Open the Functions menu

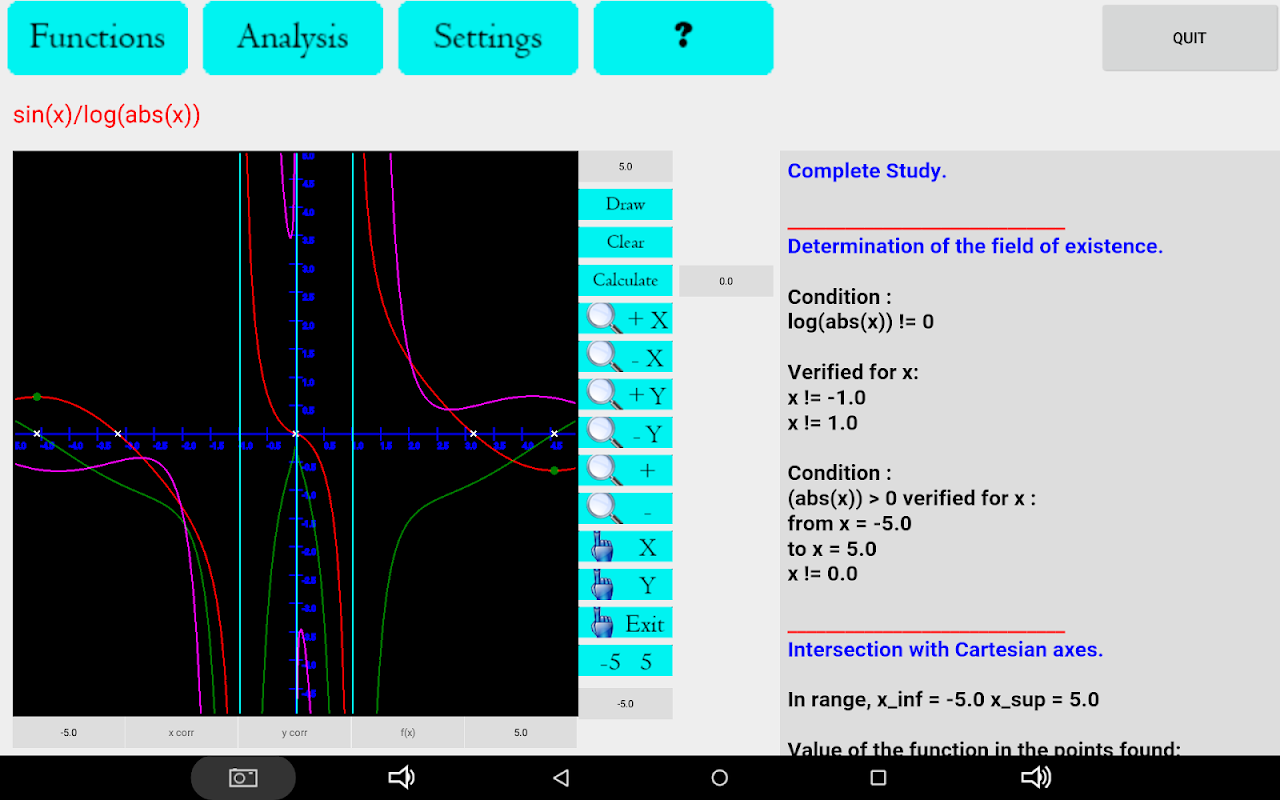tap(97, 38)
